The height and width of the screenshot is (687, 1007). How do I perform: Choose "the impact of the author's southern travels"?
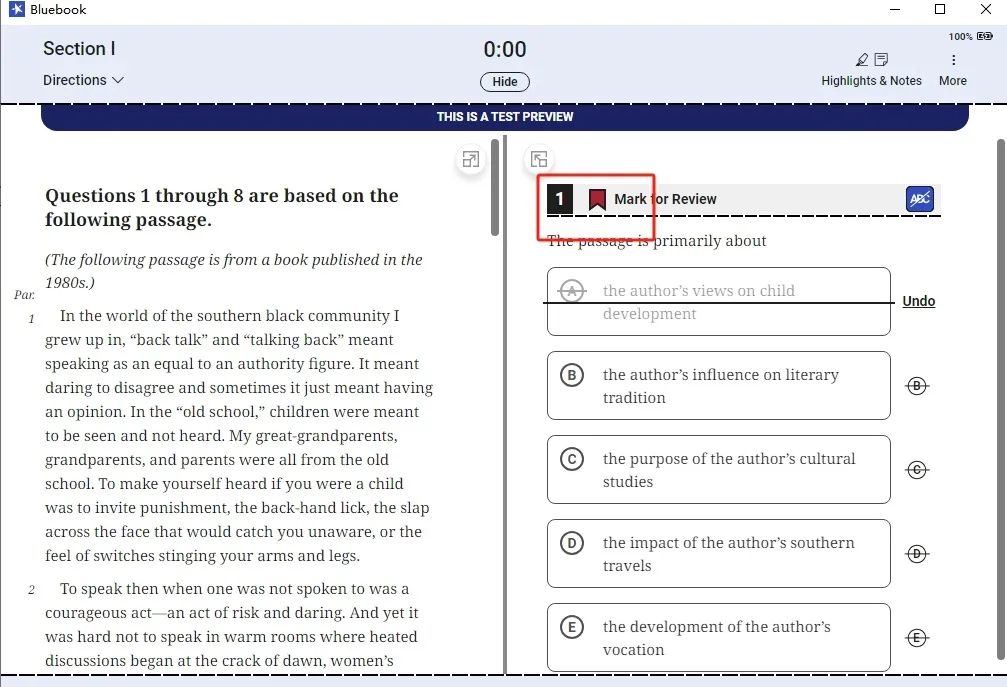coord(719,554)
